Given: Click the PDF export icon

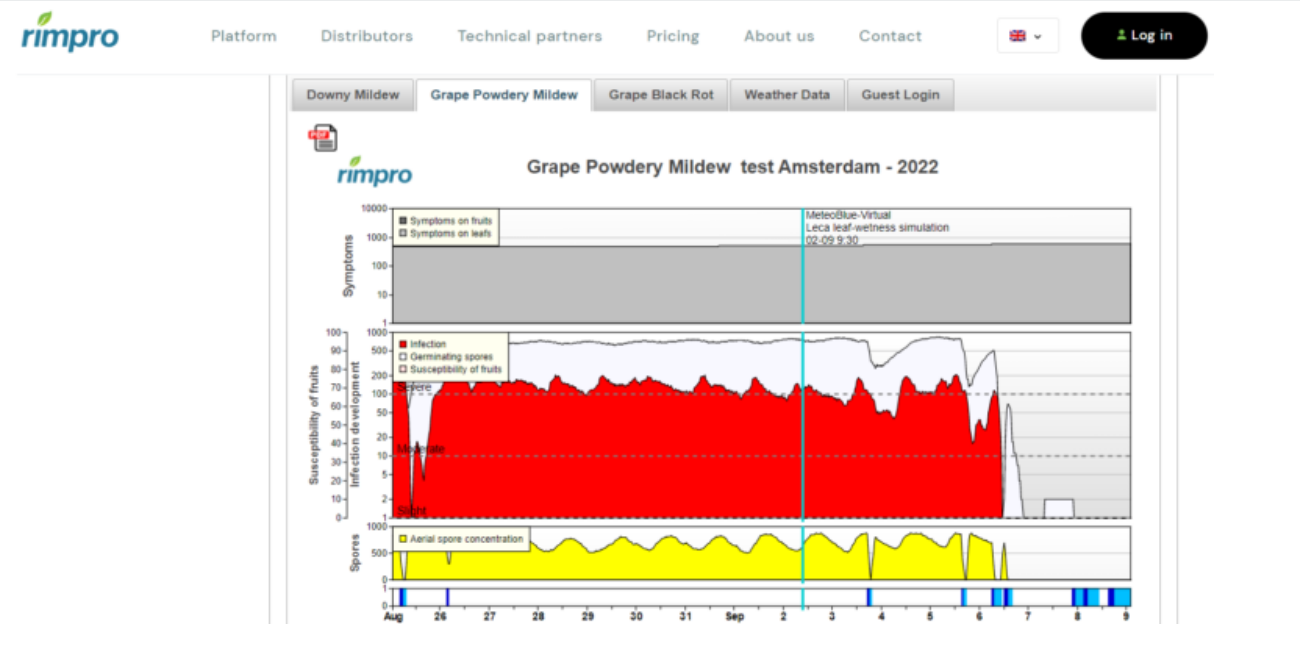Looking at the screenshot, I should click(323, 138).
